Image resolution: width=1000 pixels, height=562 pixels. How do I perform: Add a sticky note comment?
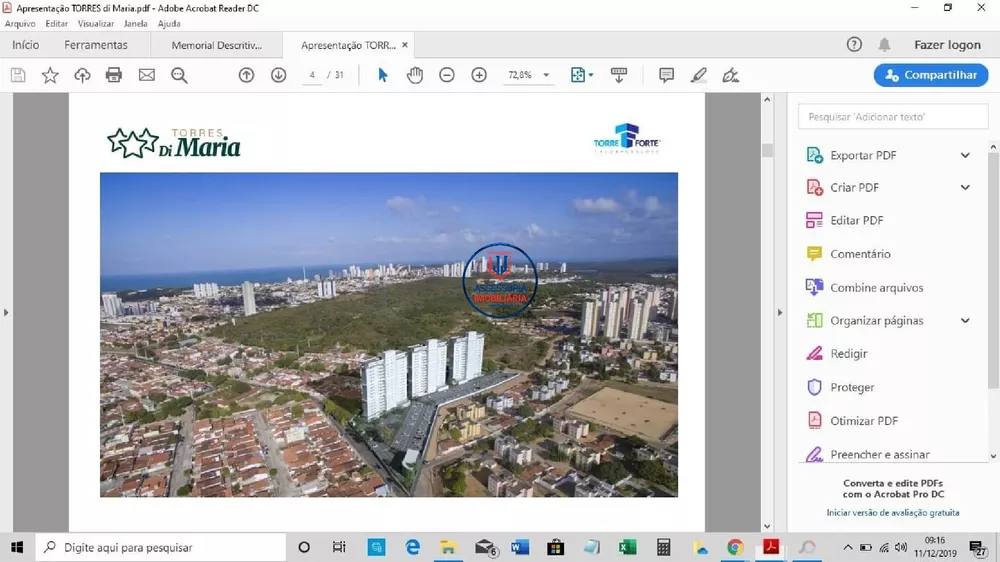point(666,75)
